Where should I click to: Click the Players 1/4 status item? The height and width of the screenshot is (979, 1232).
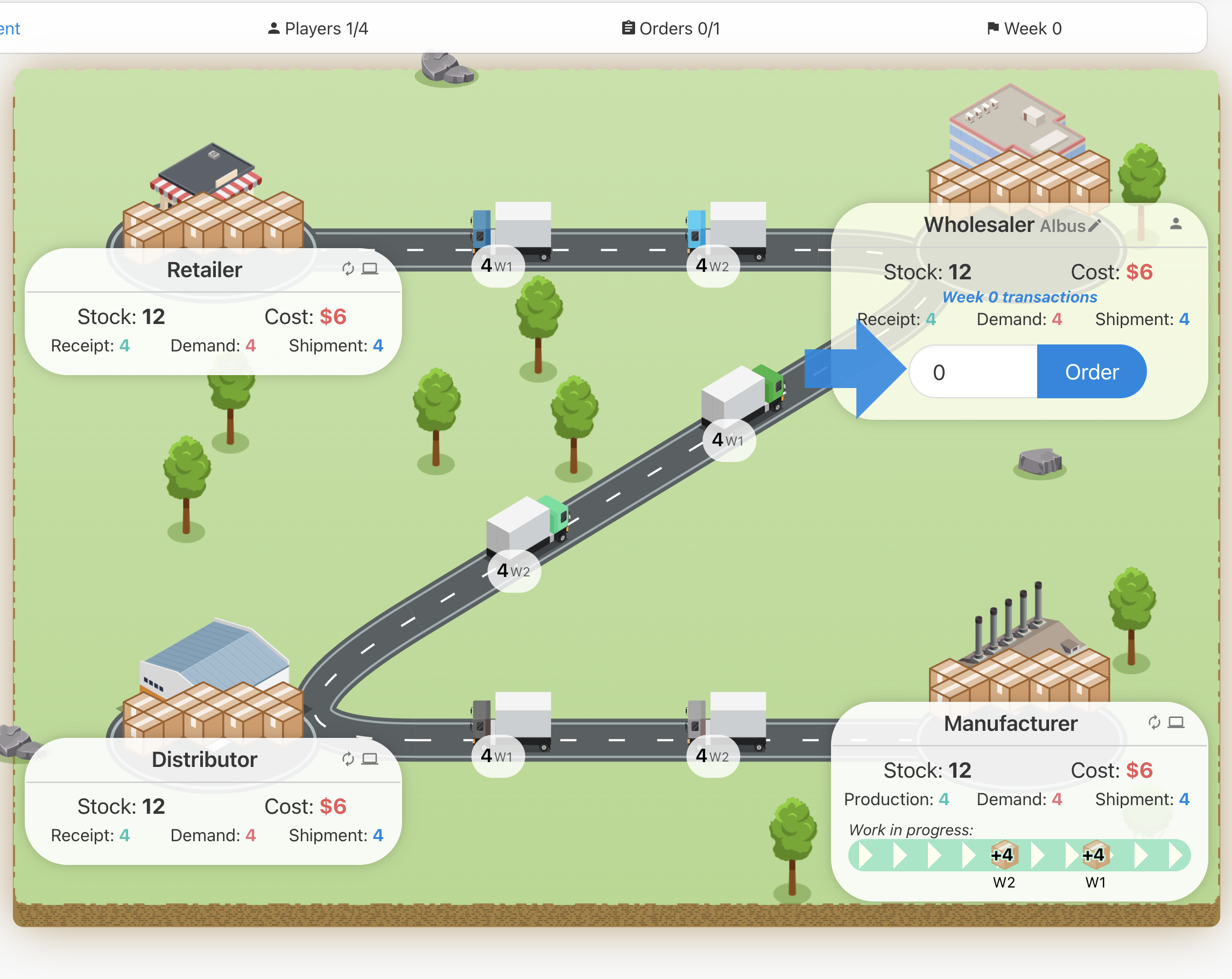click(x=318, y=29)
